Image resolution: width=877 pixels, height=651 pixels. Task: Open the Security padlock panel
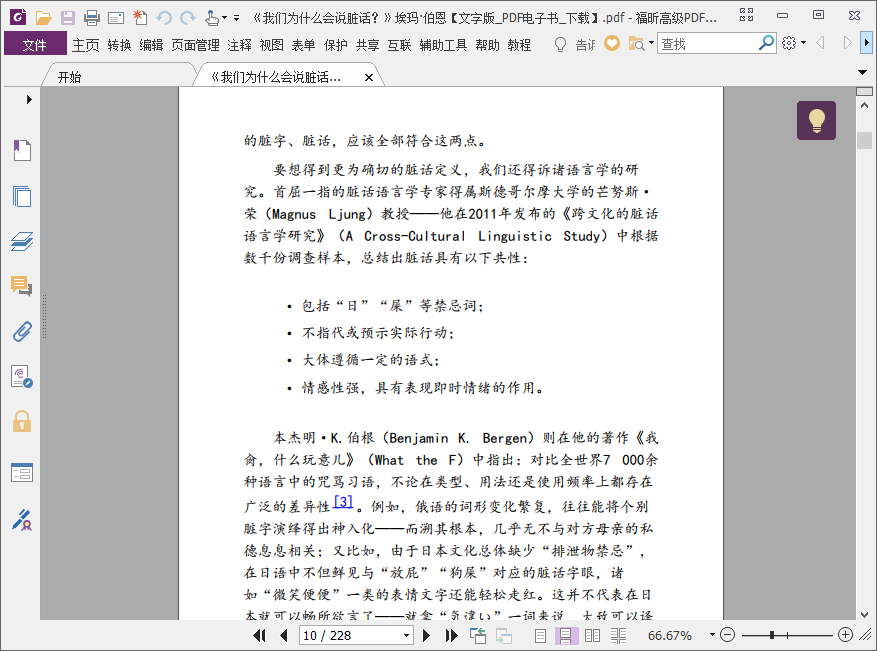[22, 421]
